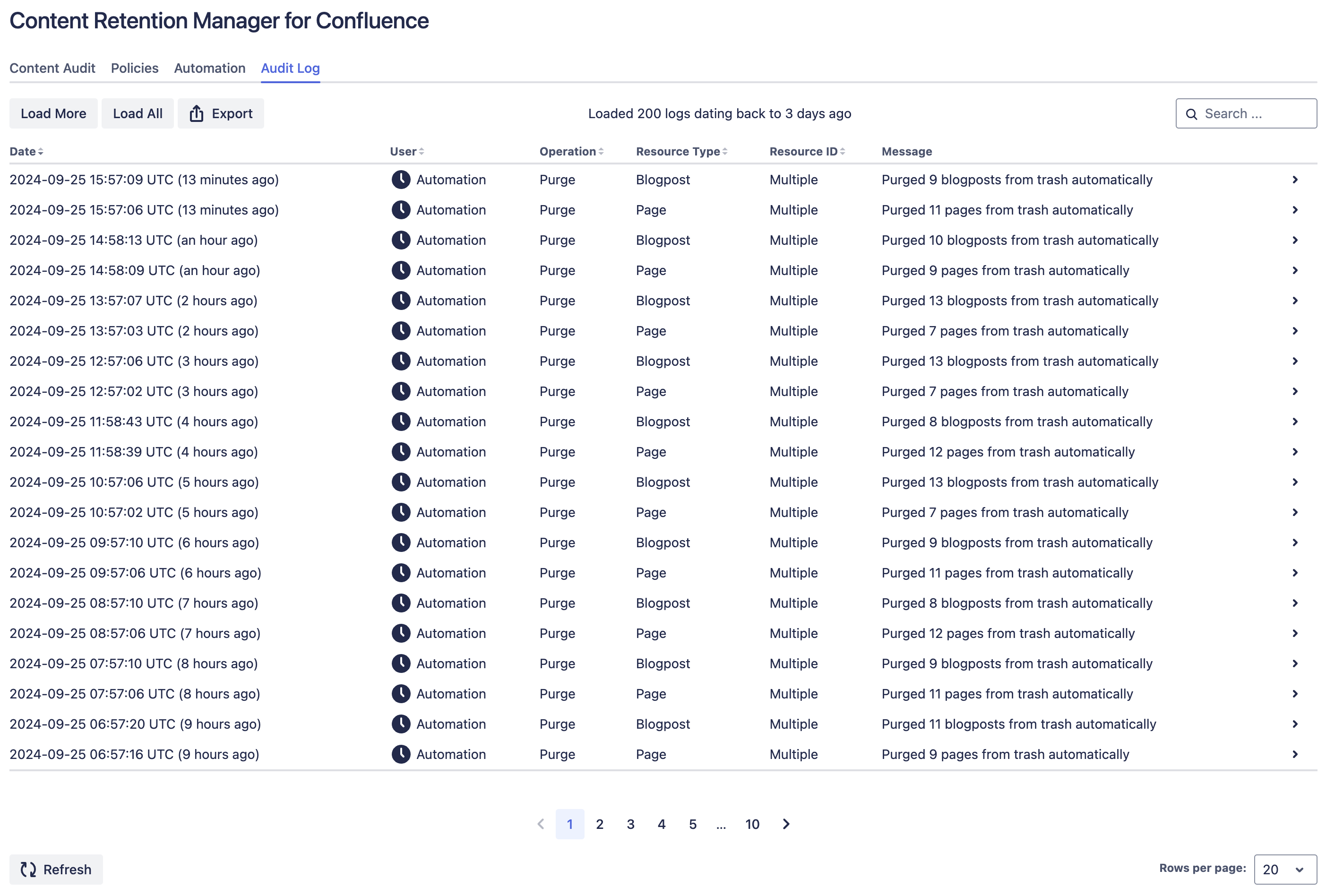The image size is (1326, 896).
Task: Expand the Purged 12 pages 11:58:39 row
Action: [1295, 452]
